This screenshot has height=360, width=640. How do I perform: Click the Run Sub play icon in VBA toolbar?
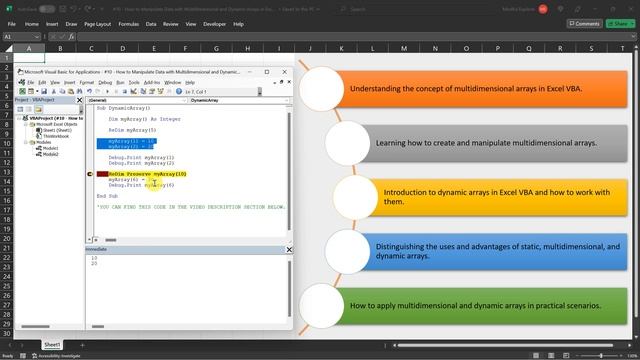pyautogui.click(x=107, y=91)
